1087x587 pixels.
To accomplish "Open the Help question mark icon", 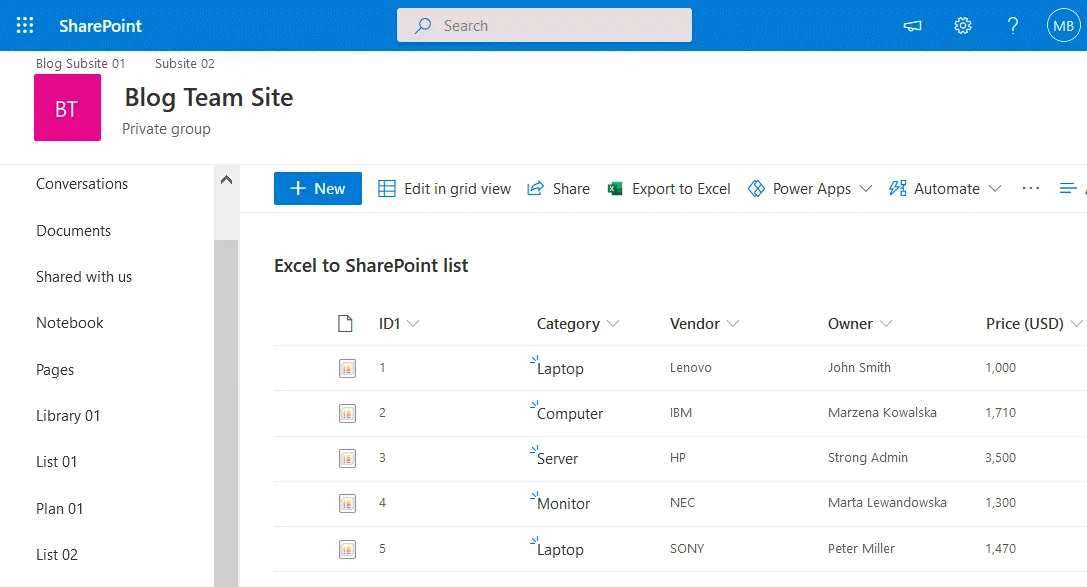I will click(1012, 26).
